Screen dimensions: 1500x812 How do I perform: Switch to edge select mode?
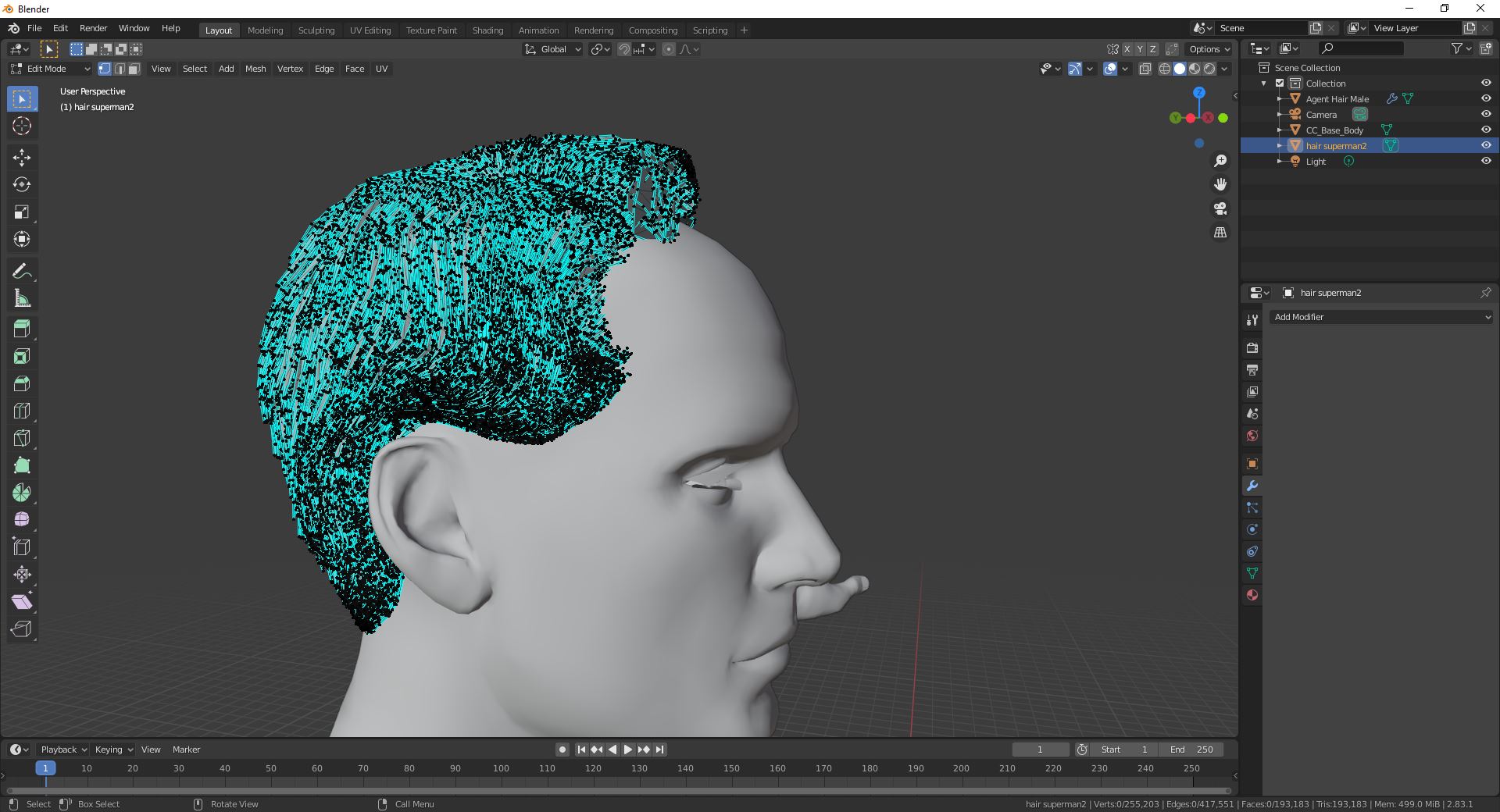coord(120,69)
